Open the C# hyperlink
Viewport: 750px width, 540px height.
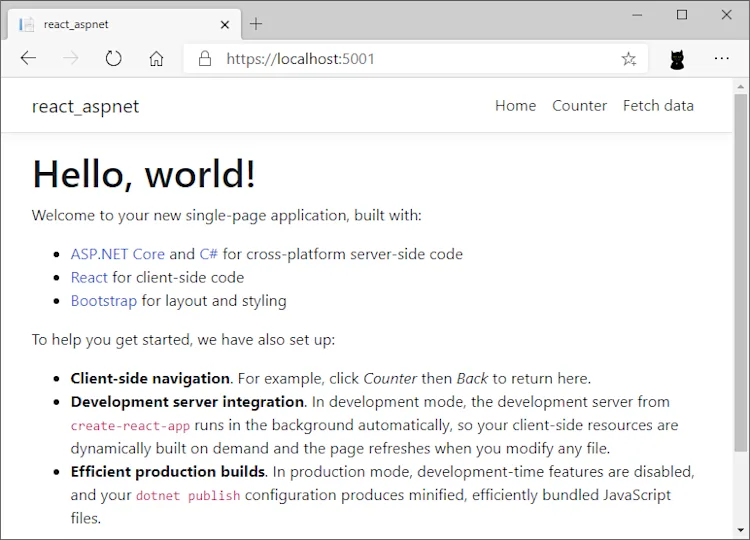208,254
